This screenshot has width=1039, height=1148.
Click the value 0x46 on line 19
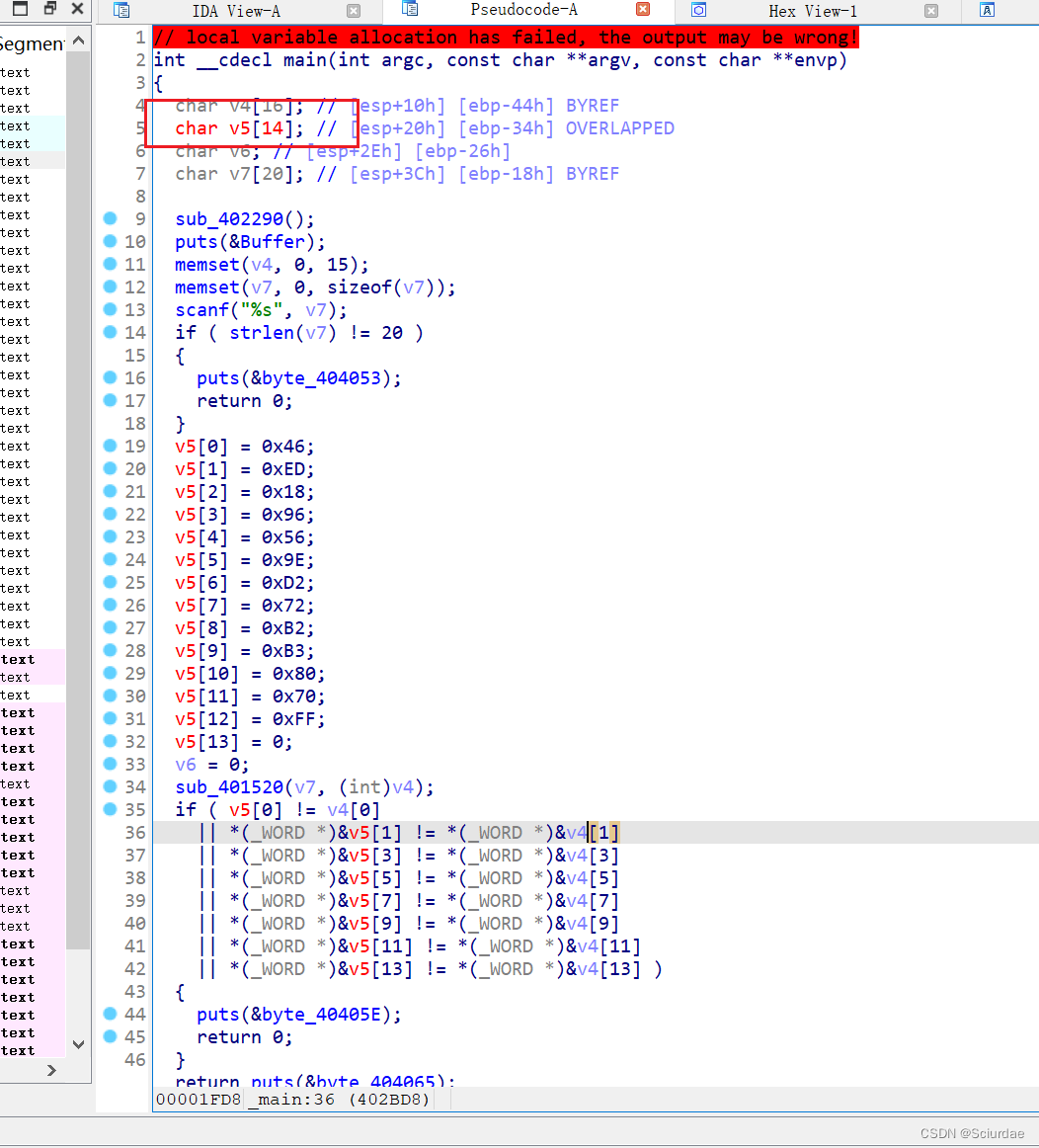click(x=283, y=446)
